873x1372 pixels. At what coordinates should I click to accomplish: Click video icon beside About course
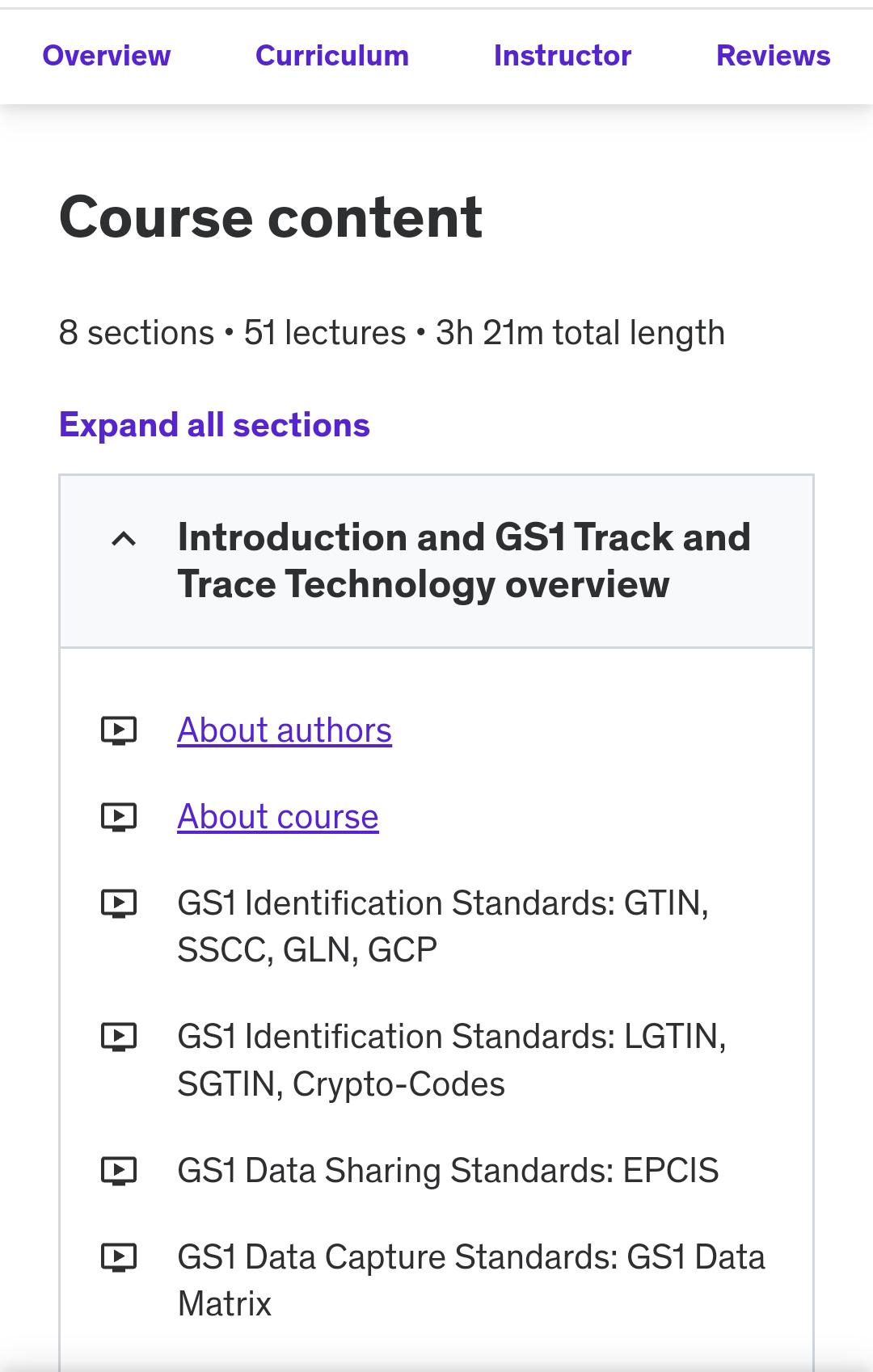tap(119, 817)
